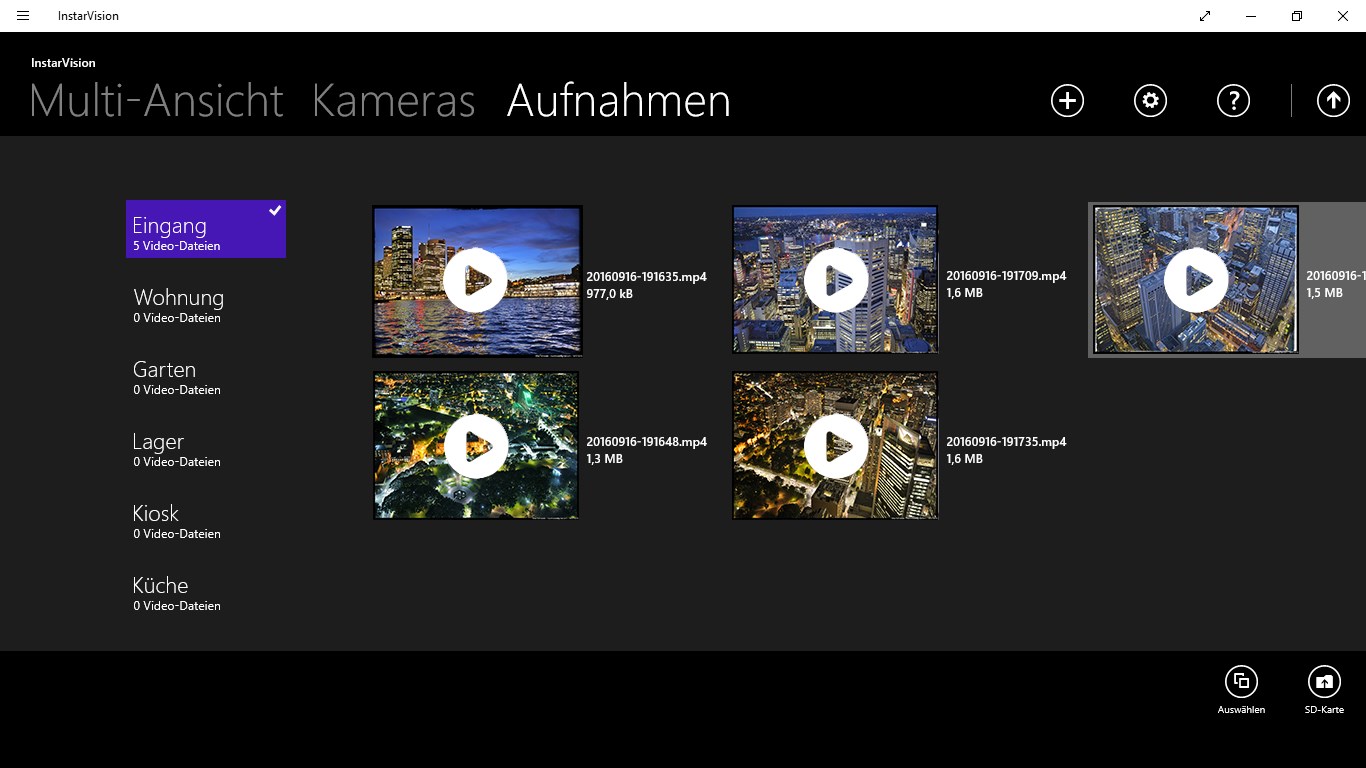1366x768 pixels.
Task: Choose the Kiosk camera entry
Action: click(206, 521)
